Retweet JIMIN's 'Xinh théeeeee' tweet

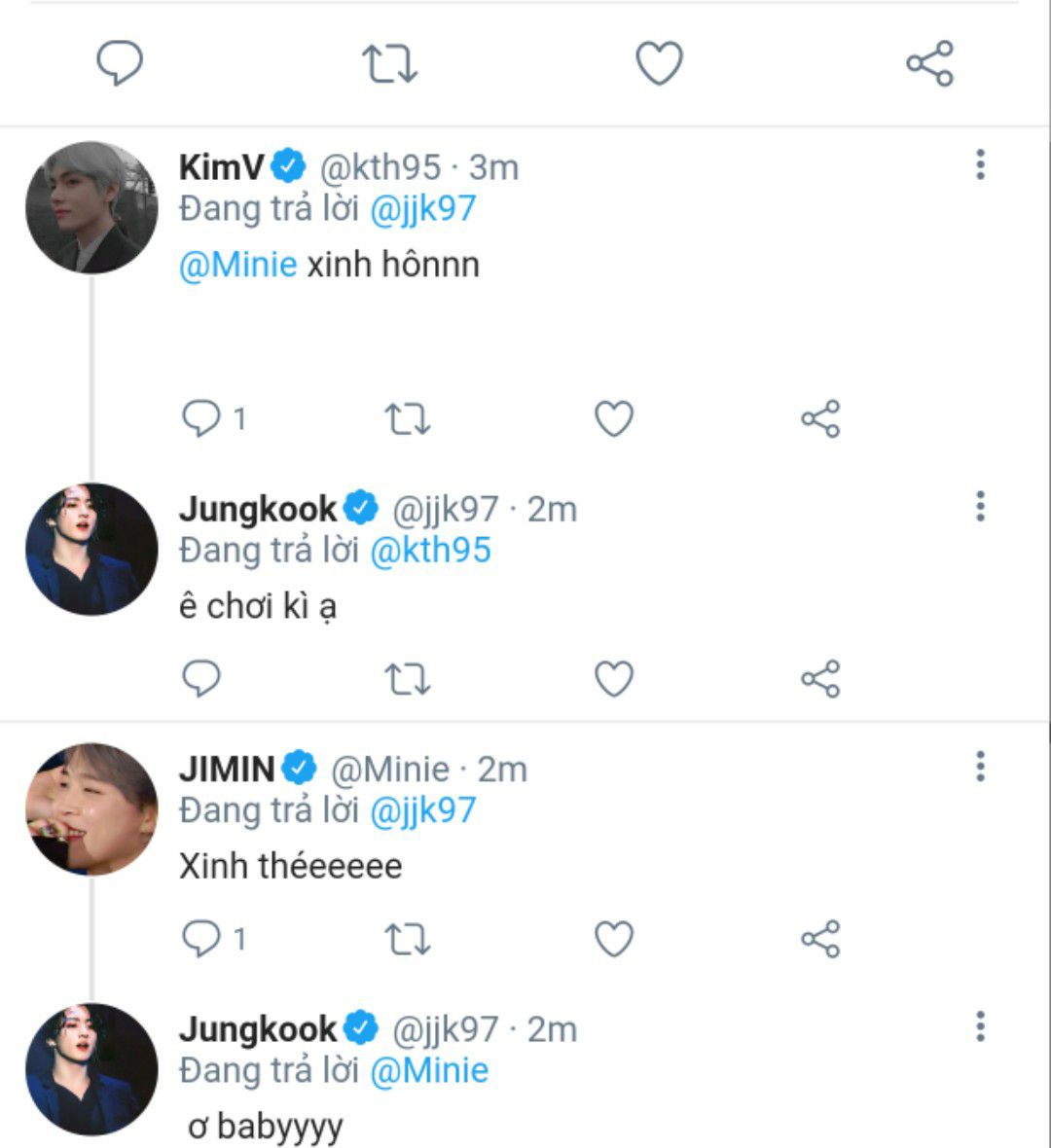(407, 940)
